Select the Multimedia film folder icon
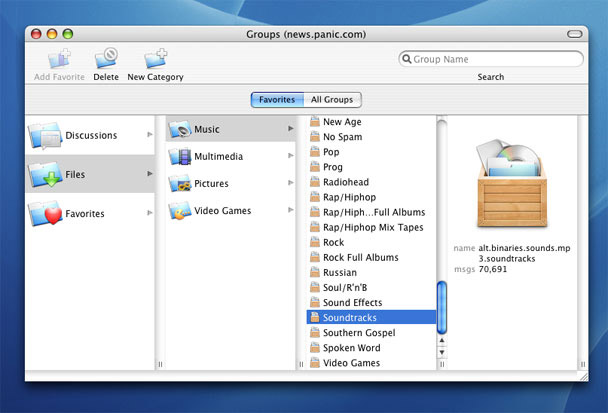 coord(180,156)
